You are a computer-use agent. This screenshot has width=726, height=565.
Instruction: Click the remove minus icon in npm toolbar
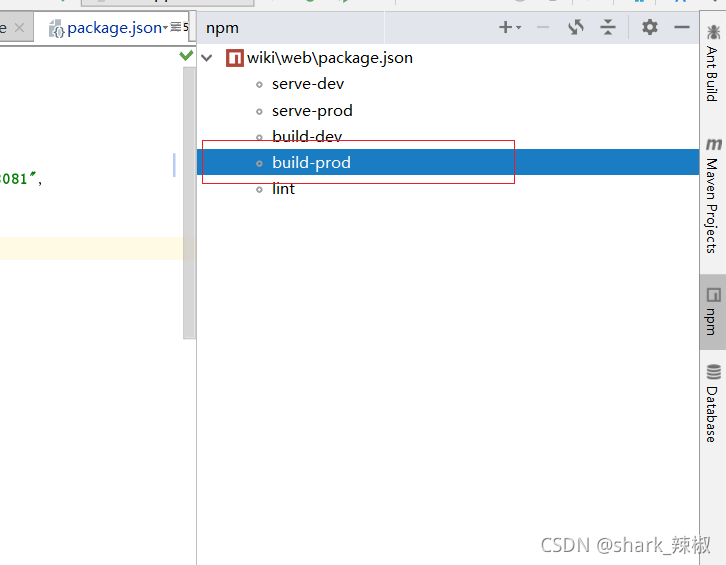tap(543, 28)
